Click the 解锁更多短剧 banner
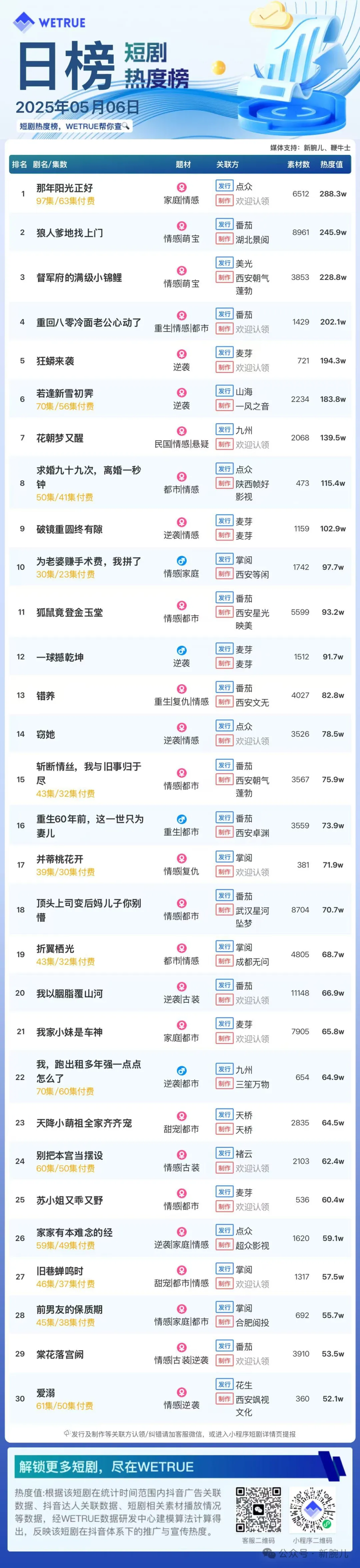The height and width of the screenshot is (1568, 360). point(180,1466)
